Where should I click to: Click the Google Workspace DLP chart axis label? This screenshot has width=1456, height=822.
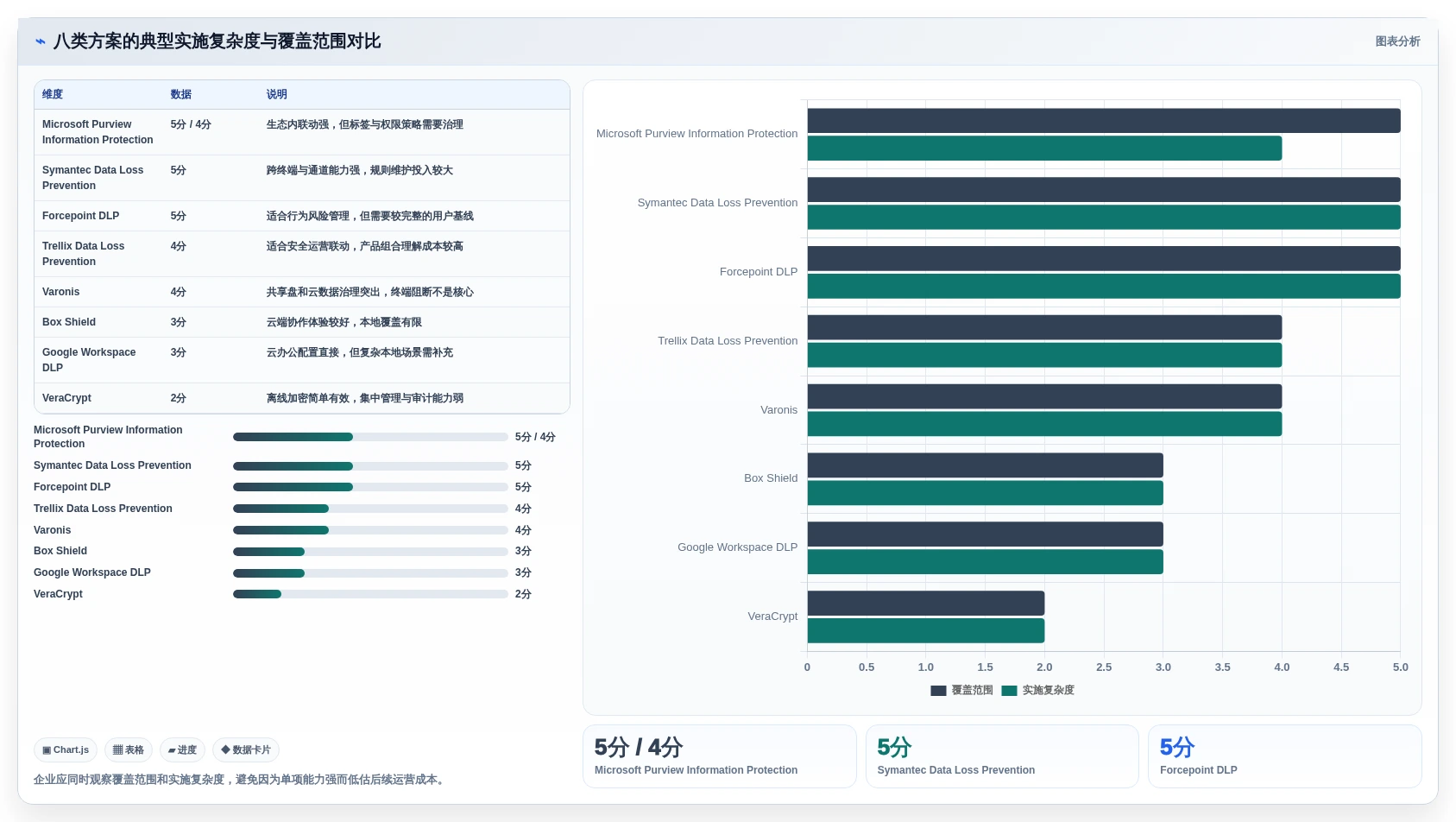click(x=738, y=547)
